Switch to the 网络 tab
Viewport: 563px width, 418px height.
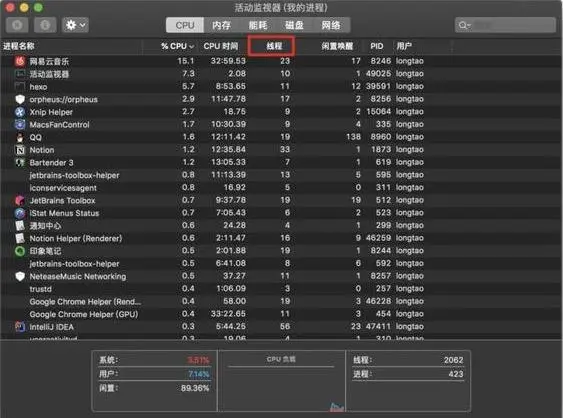[331, 25]
